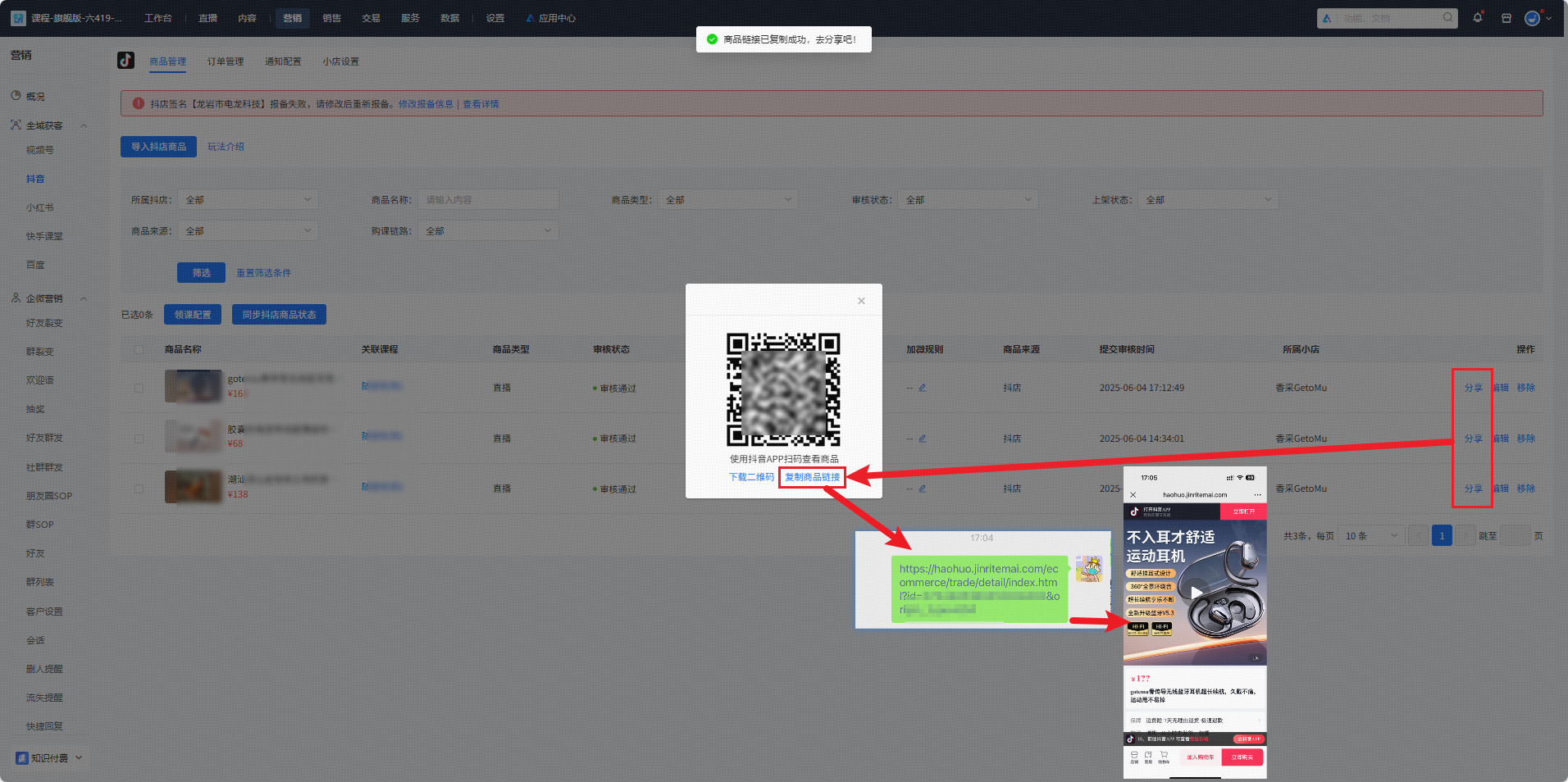Open the 商品来源 dropdown
1568x782 pixels.
248,231
